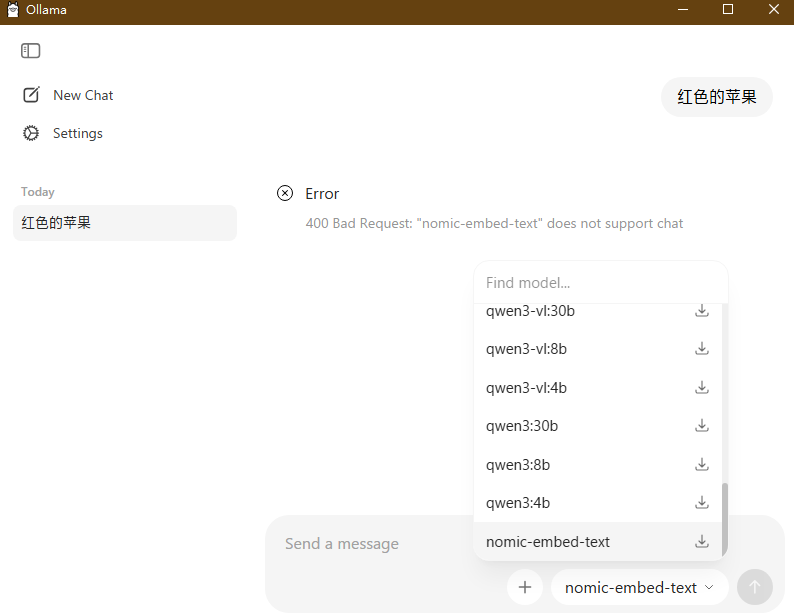This screenshot has width=794, height=615.
Task: Click download icon for qwen3:4b
Action: click(x=702, y=503)
